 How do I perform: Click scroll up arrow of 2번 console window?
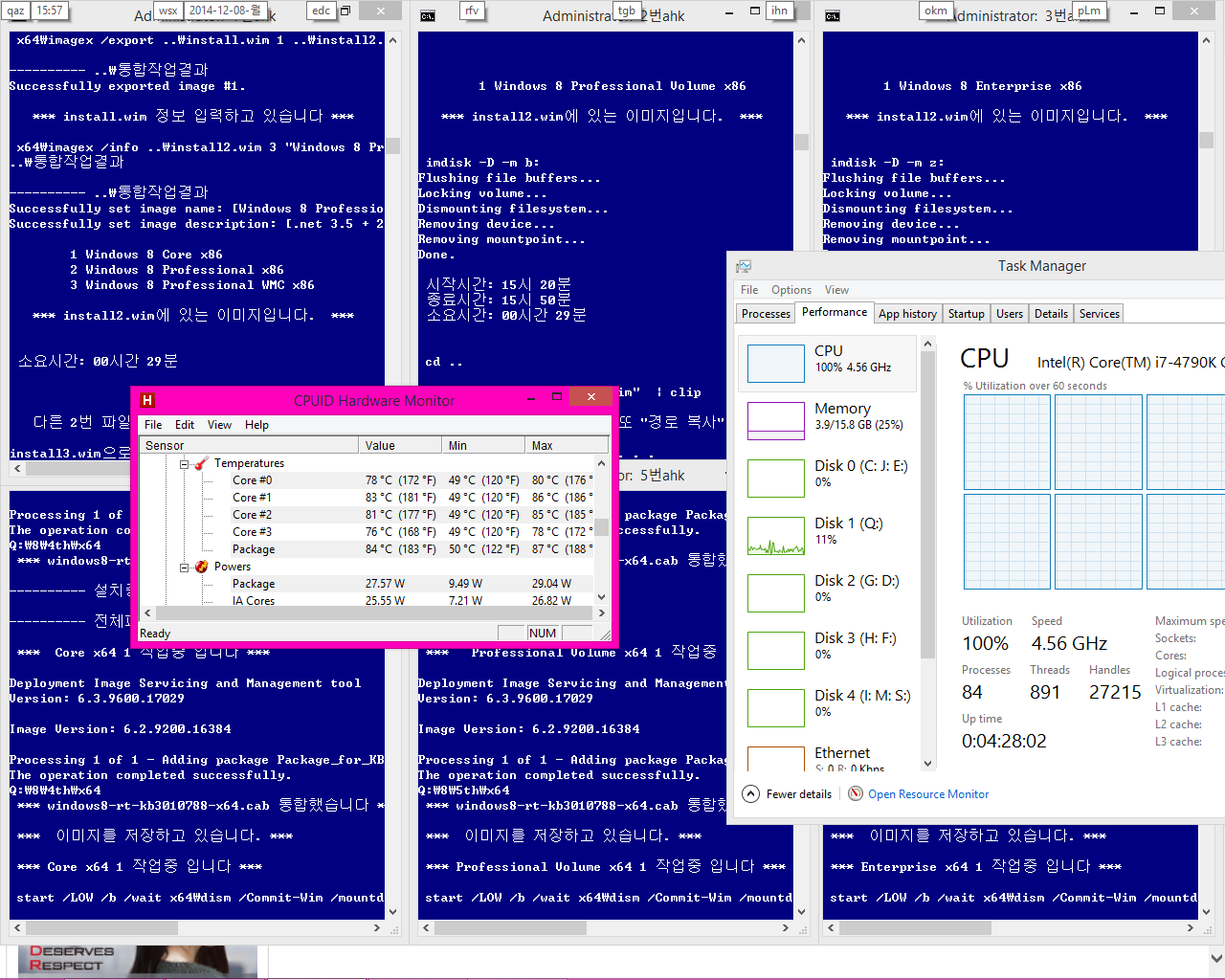click(801, 40)
